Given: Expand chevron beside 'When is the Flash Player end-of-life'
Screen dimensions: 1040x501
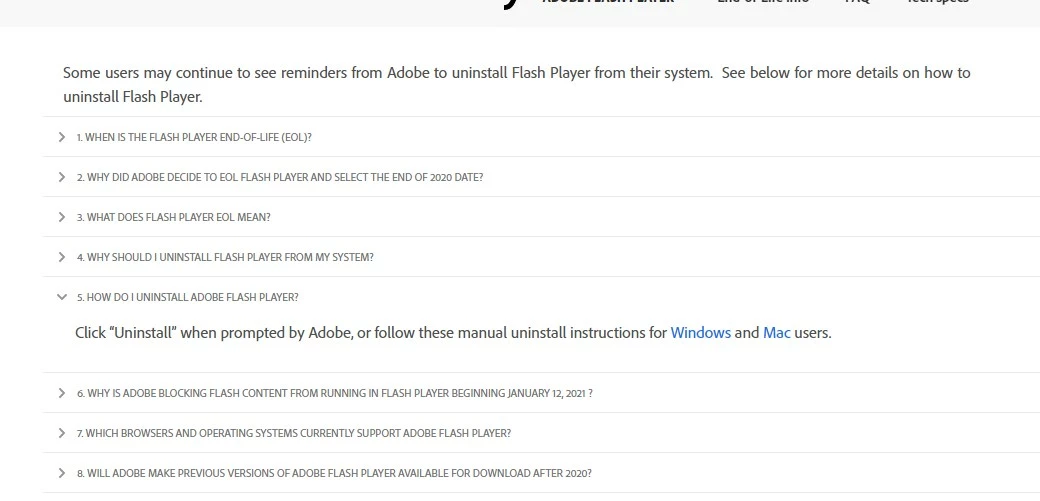Looking at the screenshot, I should pyautogui.click(x=62, y=137).
